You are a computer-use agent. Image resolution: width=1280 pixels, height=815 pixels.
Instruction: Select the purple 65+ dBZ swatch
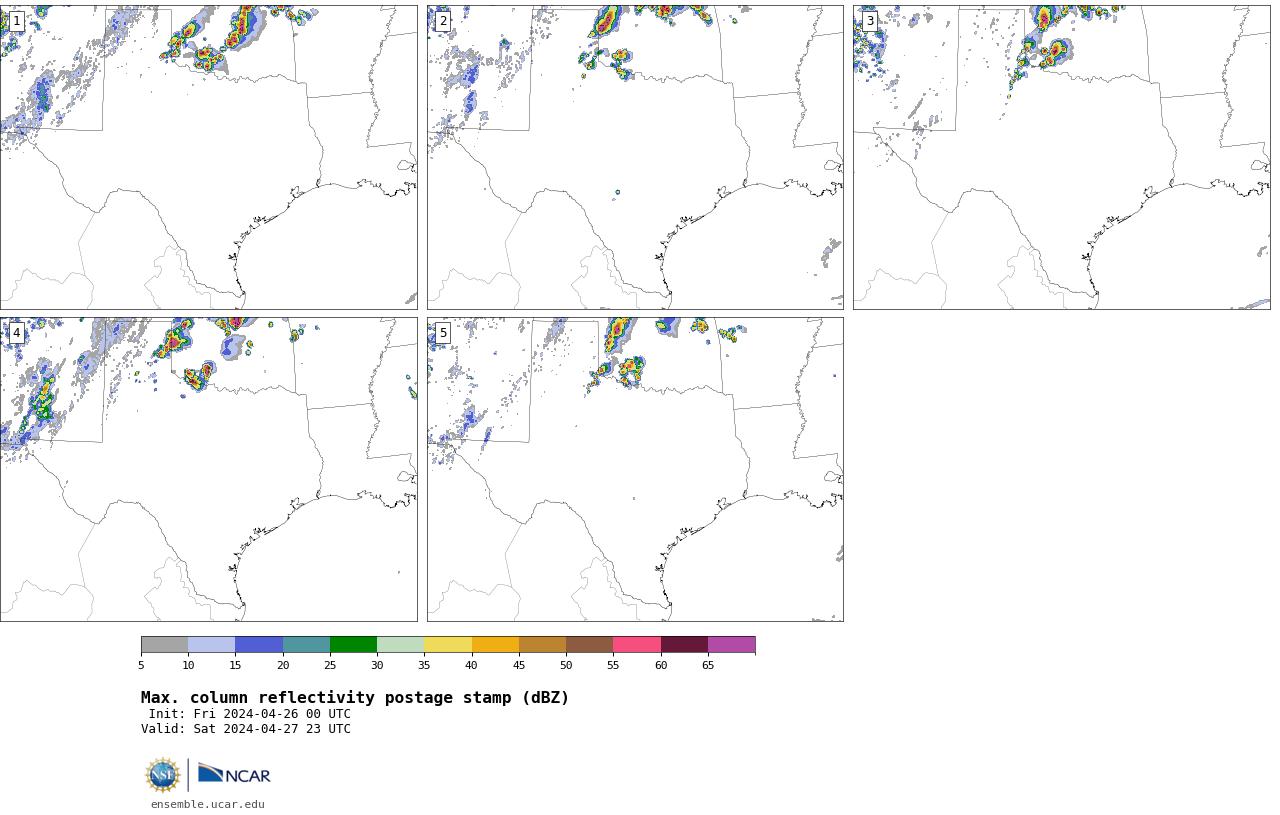point(731,644)
